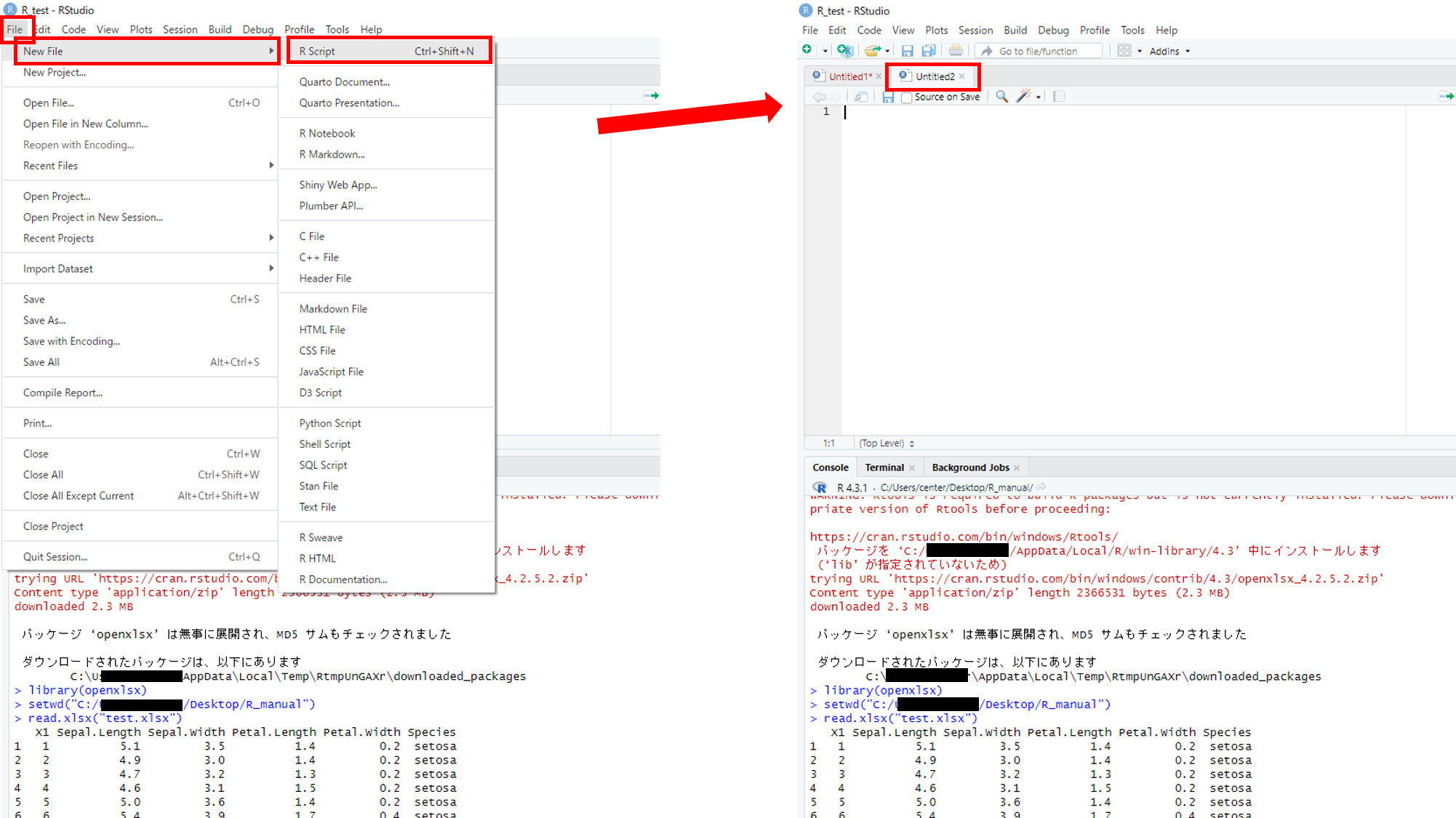Open the open-file recent files dropdown arrow
This screenshot has width=1456, height=818.
coord(888,52)
